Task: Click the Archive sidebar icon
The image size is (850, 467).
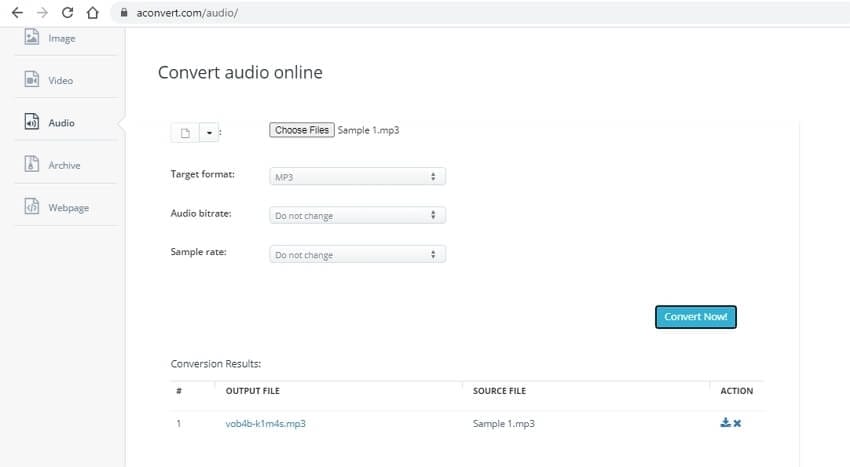Action: tap(31, 165)
